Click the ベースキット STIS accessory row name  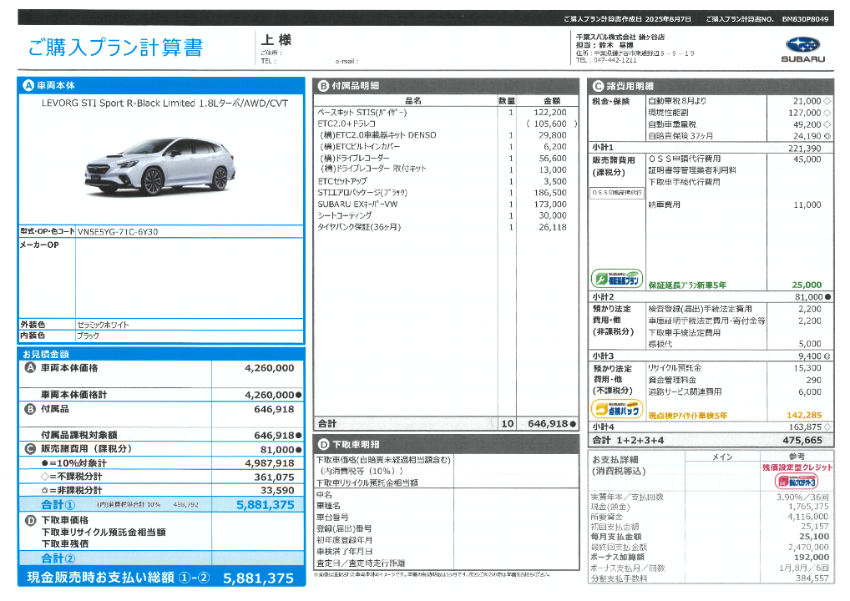pos(362,113)
